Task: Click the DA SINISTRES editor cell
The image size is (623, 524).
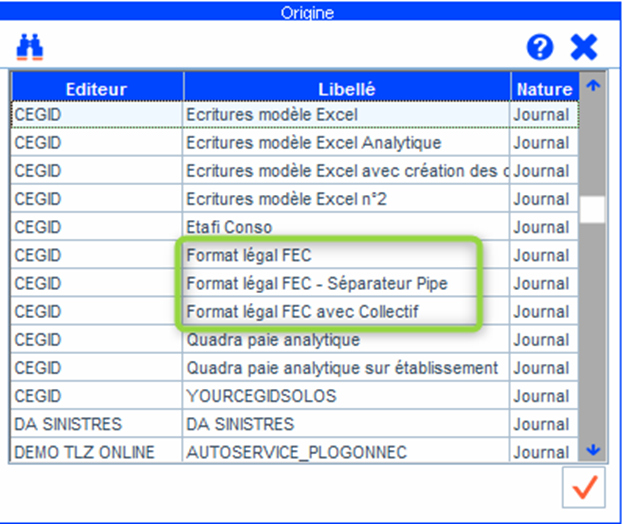Action: 59,424
